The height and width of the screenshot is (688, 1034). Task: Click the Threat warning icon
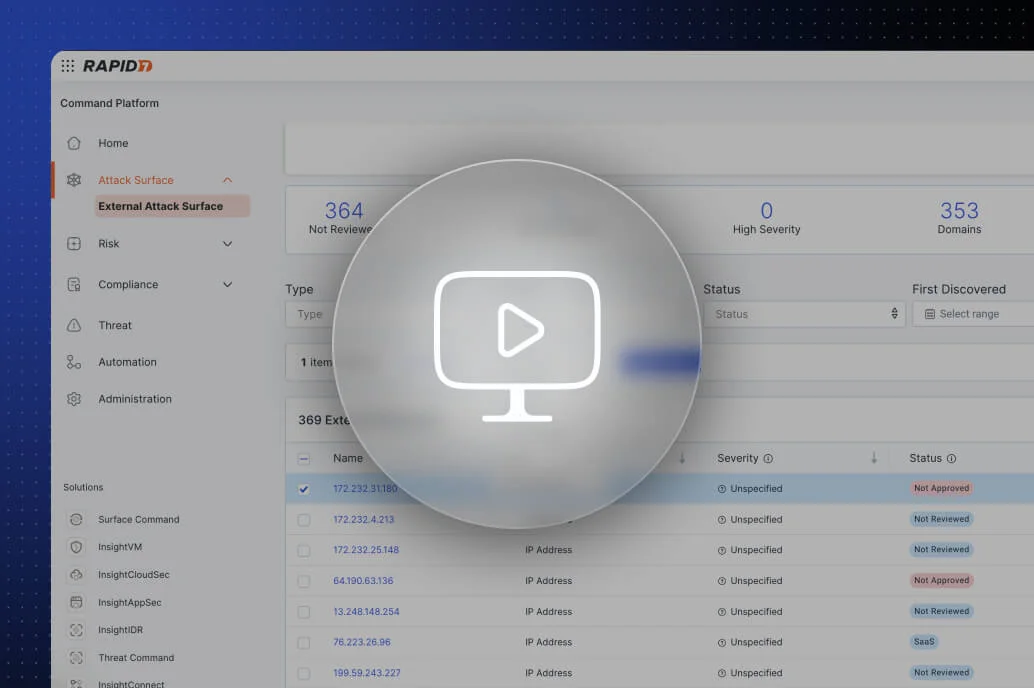click(x=74, y=325)
